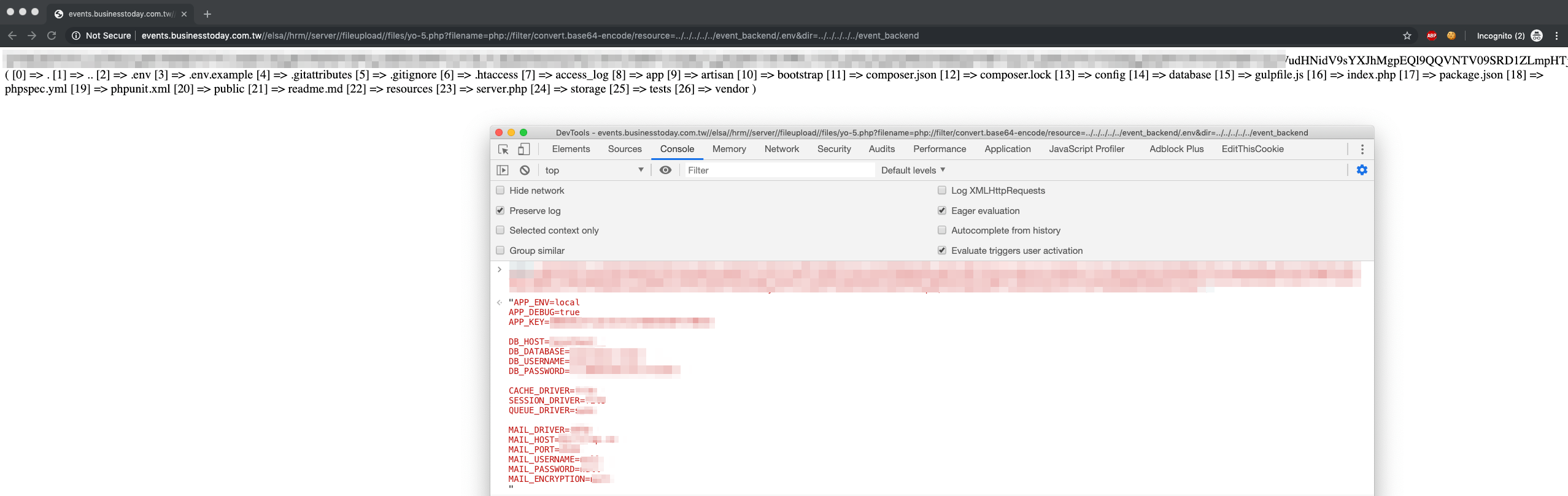The height and width of the screenshot is (496, 1568).
Task: Click the CACHE_DRIVER console line
Action: tap(552, 391)
